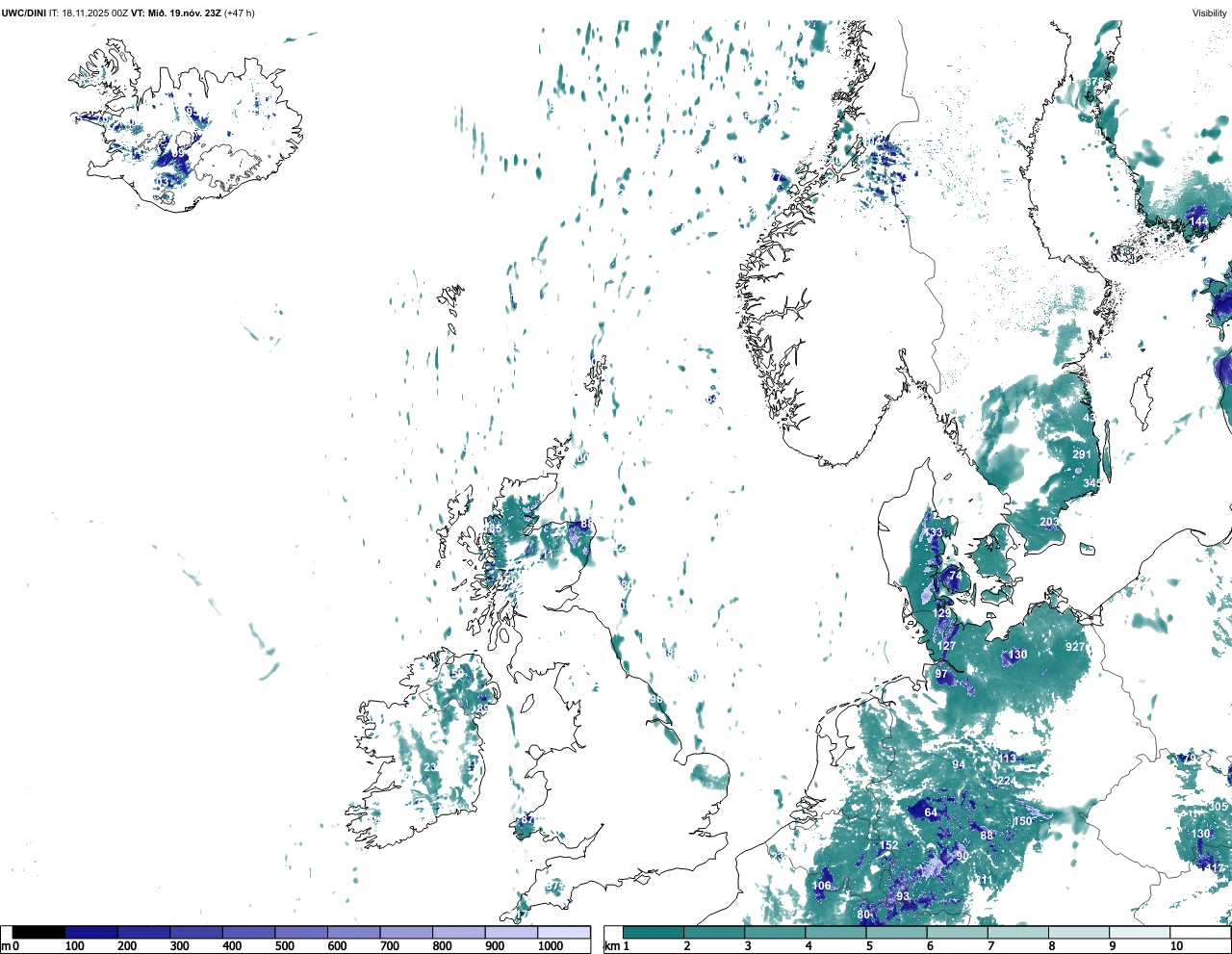The image size is (1232, 954).
Task: Click the visibility value '203' in southern Sweden
Action: [x=1049, y=523]
